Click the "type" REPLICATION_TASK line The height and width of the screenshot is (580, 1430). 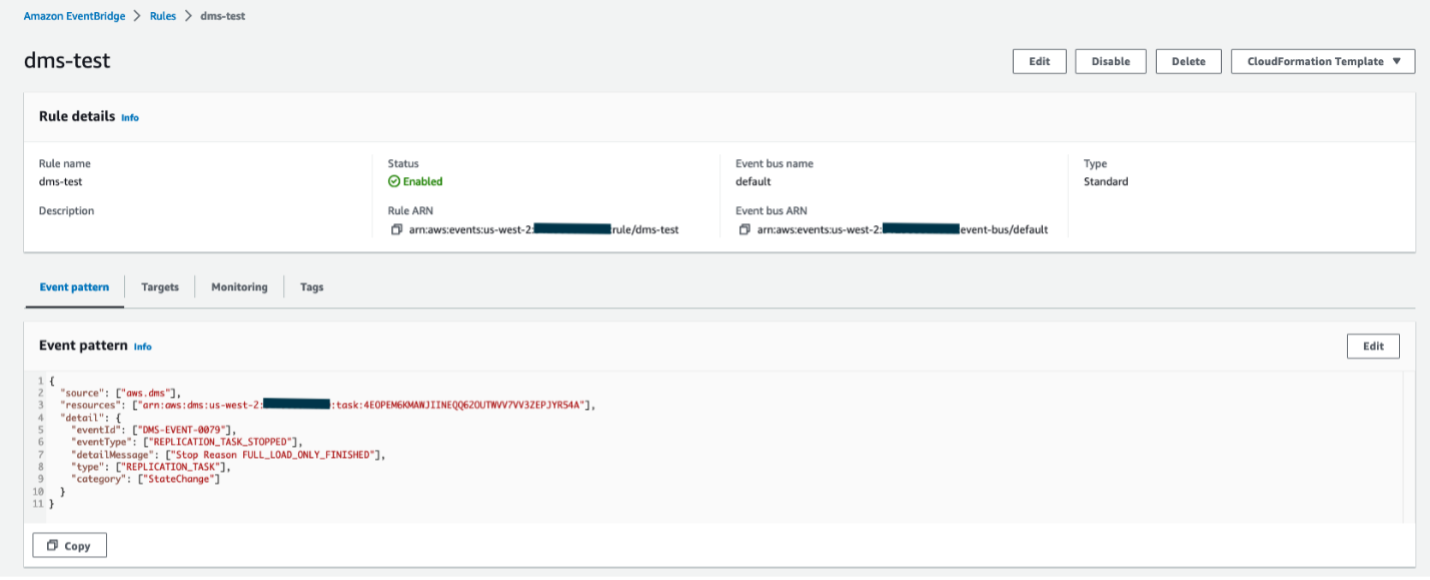coord(153,467)
